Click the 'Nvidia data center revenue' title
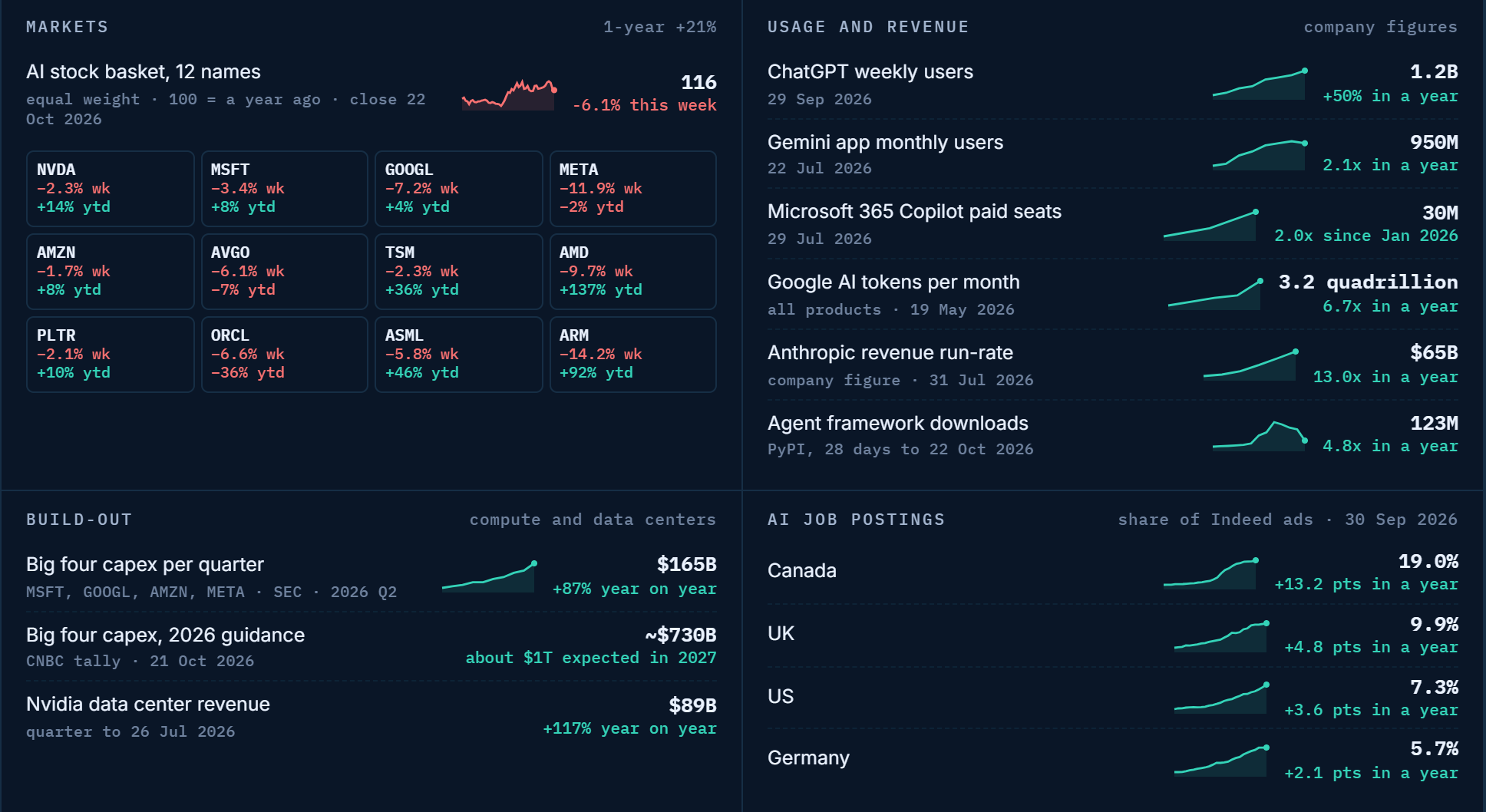 148,705
